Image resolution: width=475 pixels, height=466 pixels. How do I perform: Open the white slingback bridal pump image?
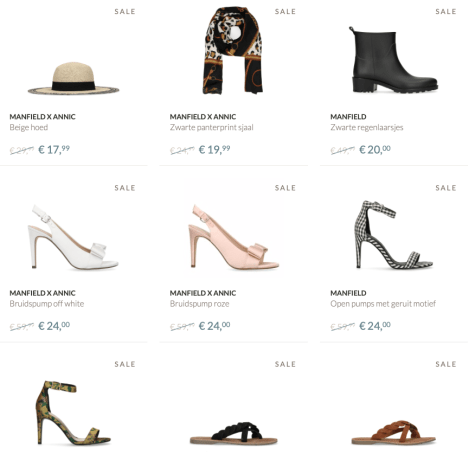(x=73, y=237)
